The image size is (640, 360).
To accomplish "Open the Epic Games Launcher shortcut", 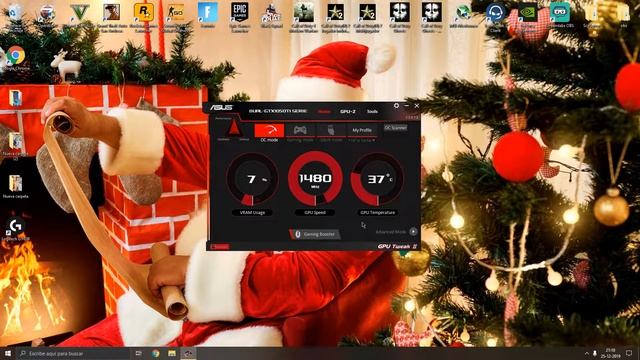I will 240,17.
